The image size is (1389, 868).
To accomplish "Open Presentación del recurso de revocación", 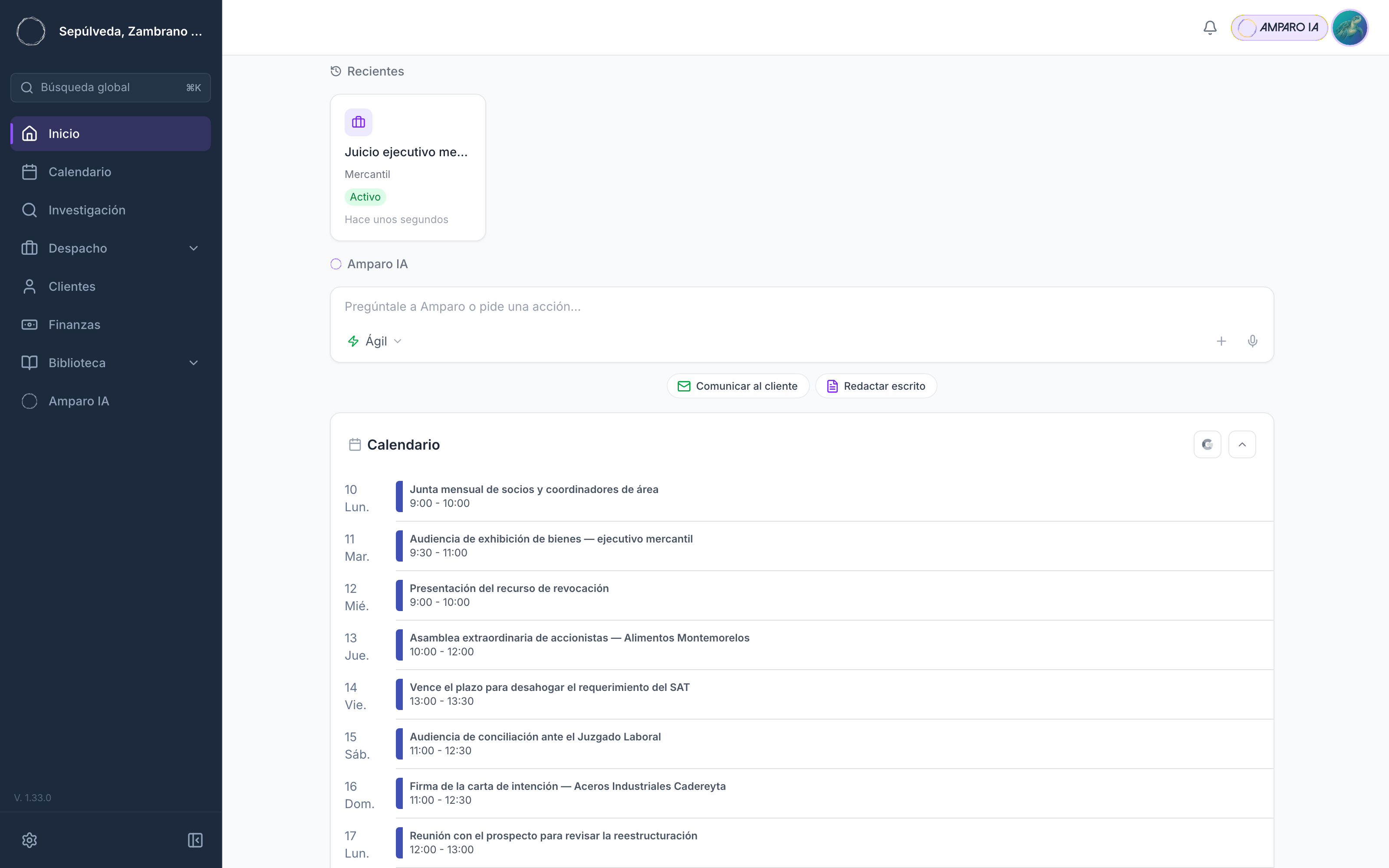I will 834,595.
